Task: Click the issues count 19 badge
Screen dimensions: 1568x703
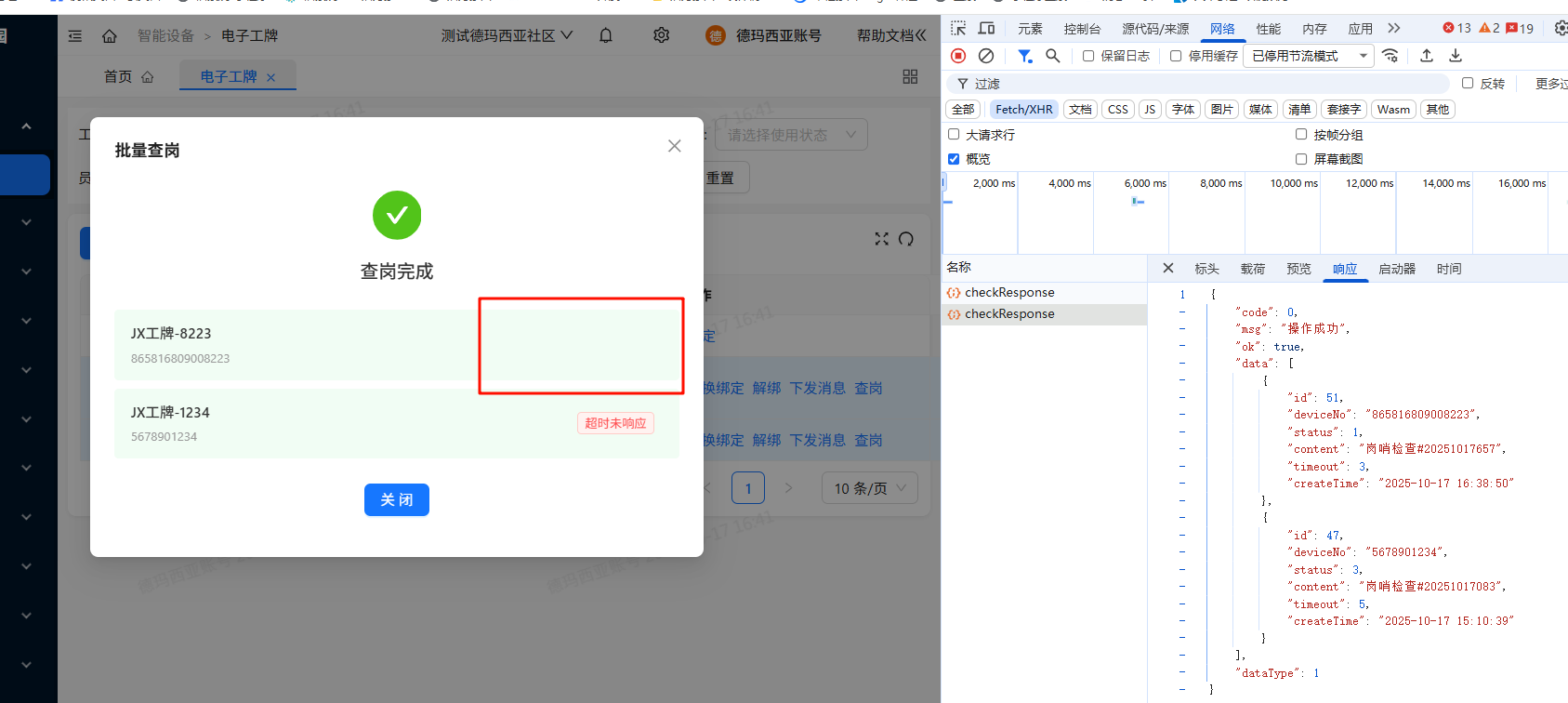Action: pos(1520,28)
